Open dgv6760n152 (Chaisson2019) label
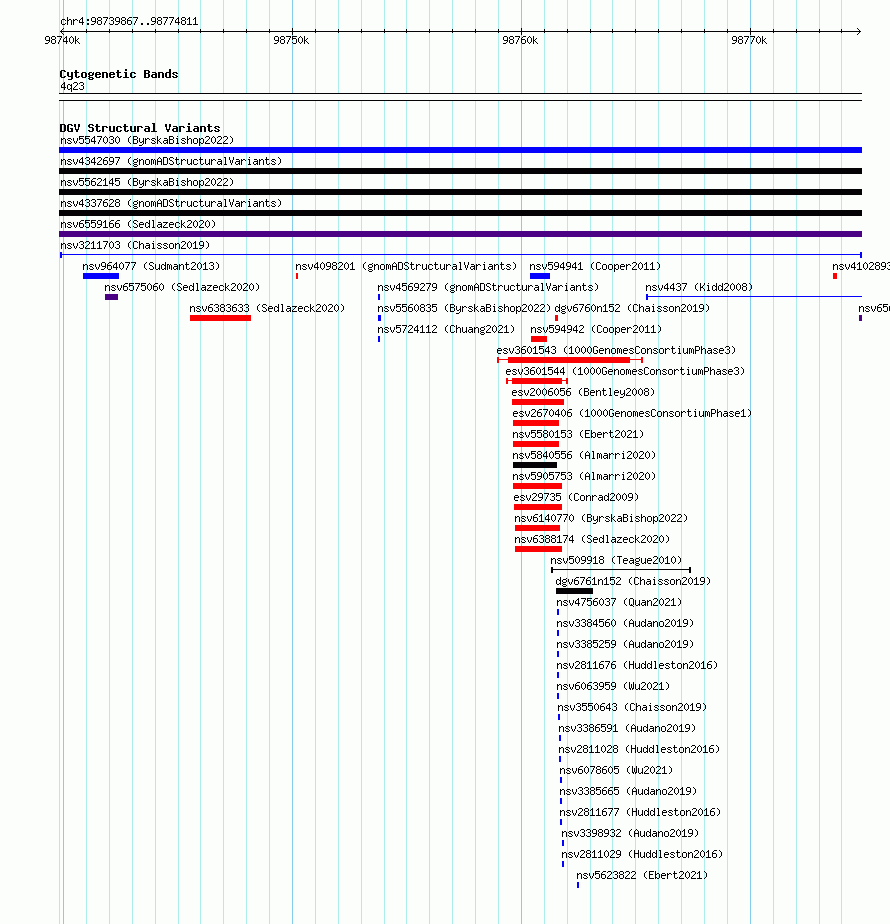The width and height of the screenshot is (890, 924). click(x=632, y=308)
